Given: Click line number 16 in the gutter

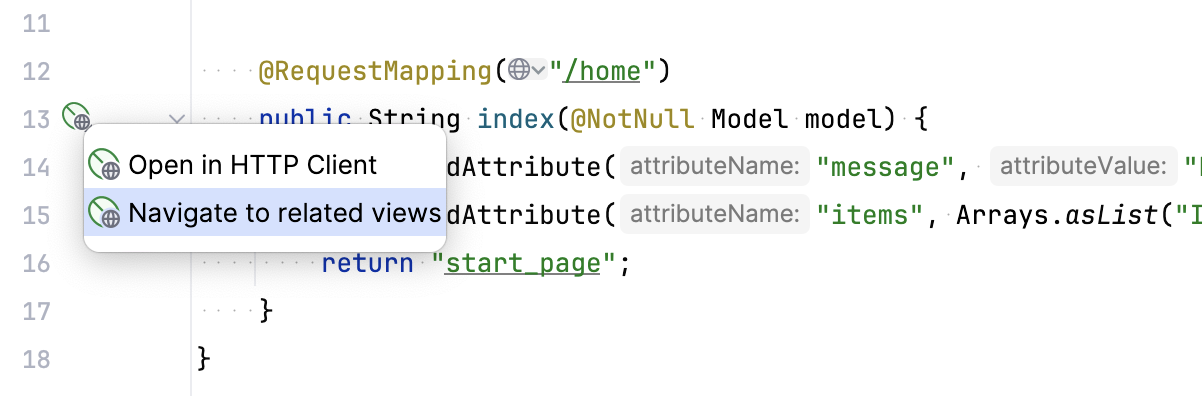Looking at the screenshot, I should pyautogui.click(x=36, y=263).
